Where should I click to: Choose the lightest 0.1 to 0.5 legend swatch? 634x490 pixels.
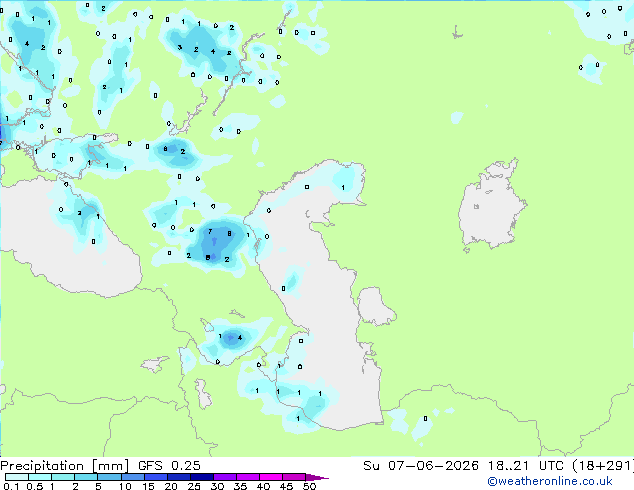tap(17, 477)
